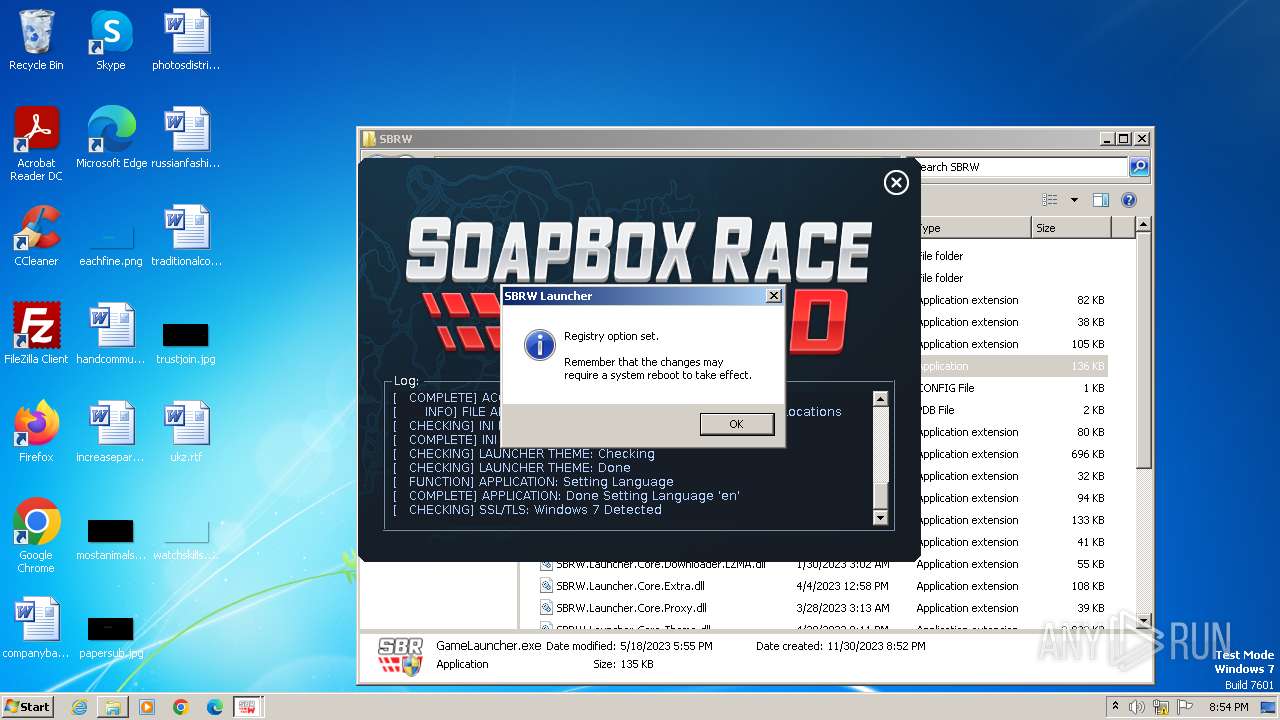Maximize the SBRW Explorer window

point(1123,139)
